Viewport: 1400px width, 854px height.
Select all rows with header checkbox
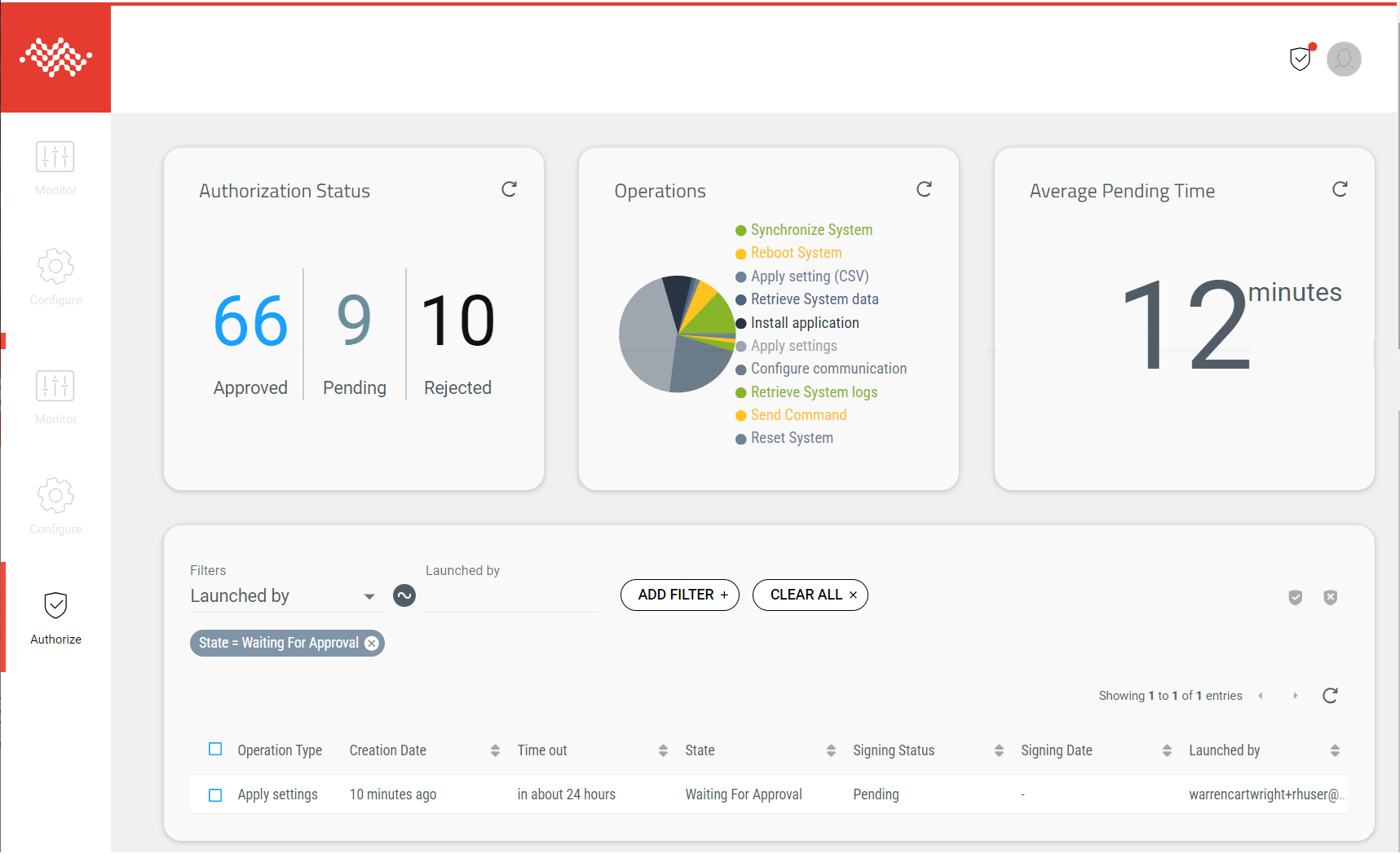[215, 750]
